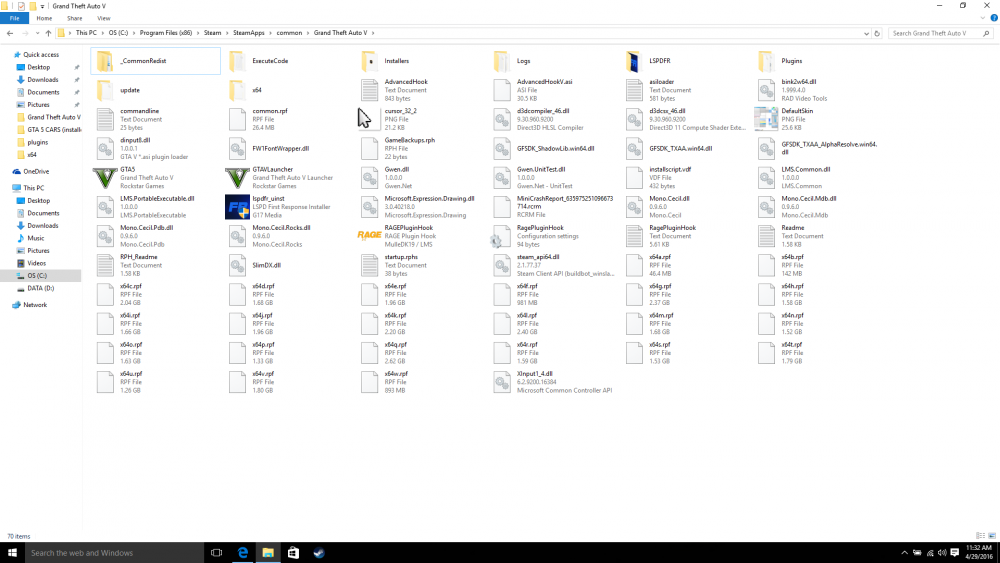This screenshot has height=563, width=1000.
Task: Open the Share ribbon tab
Action: point(75,18)
